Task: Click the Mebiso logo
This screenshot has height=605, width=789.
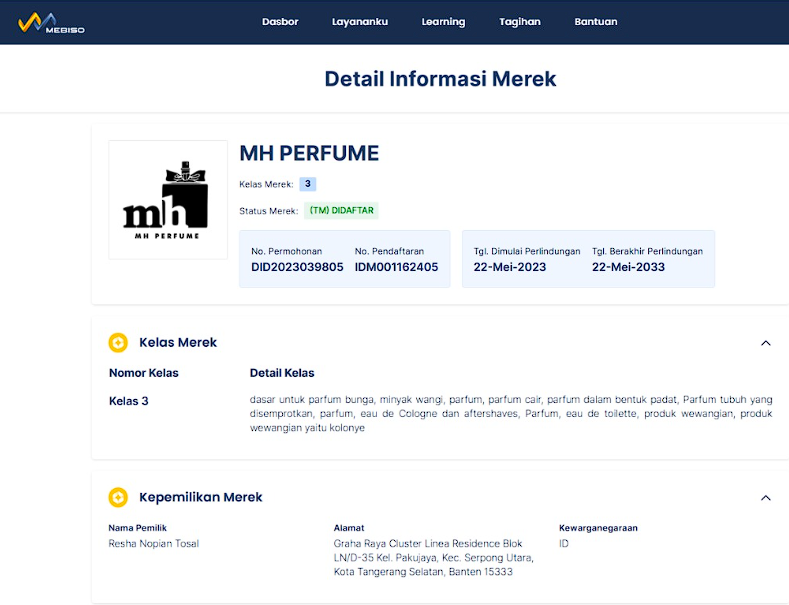Action: point(51,23)
